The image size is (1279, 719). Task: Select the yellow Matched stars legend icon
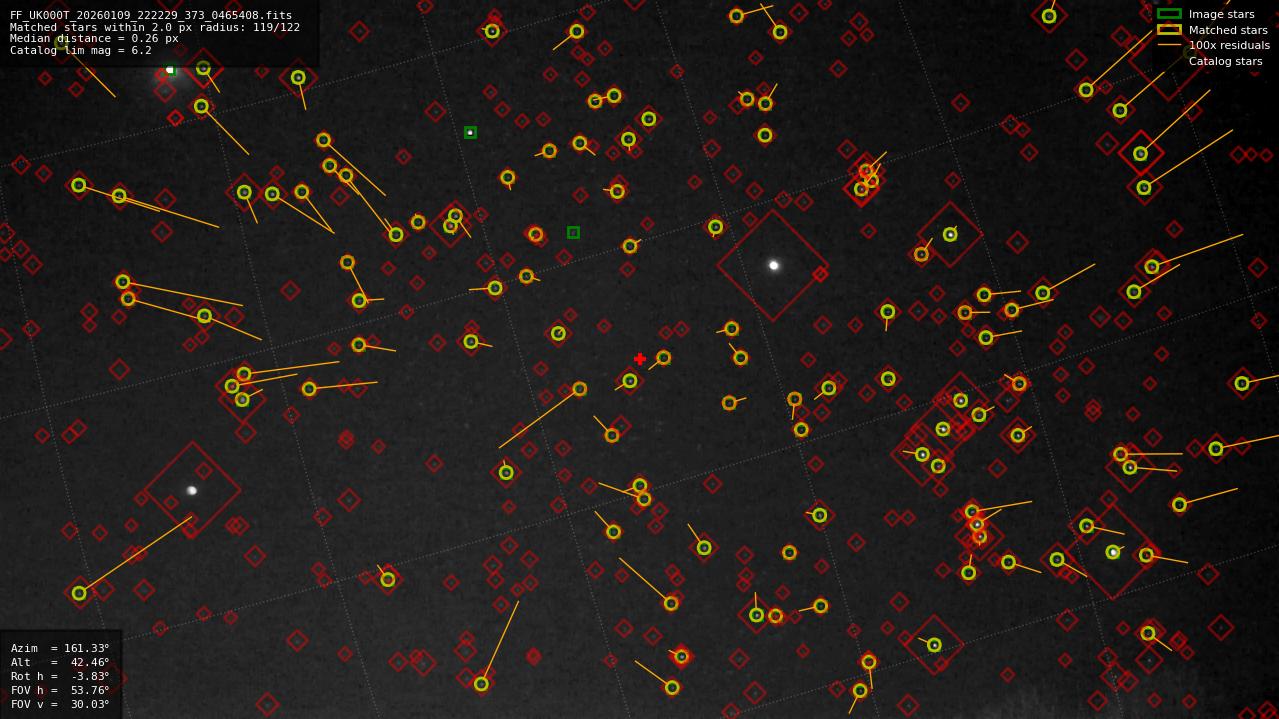pos(1170,30)
